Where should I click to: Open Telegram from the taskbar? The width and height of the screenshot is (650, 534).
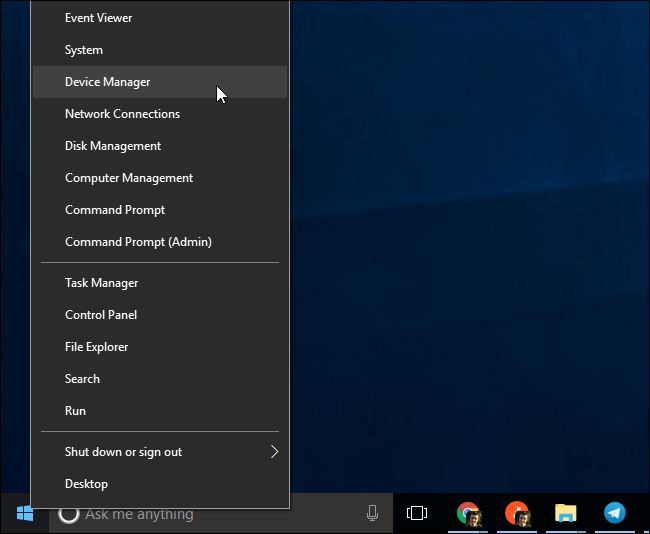[x=614, y=514]
